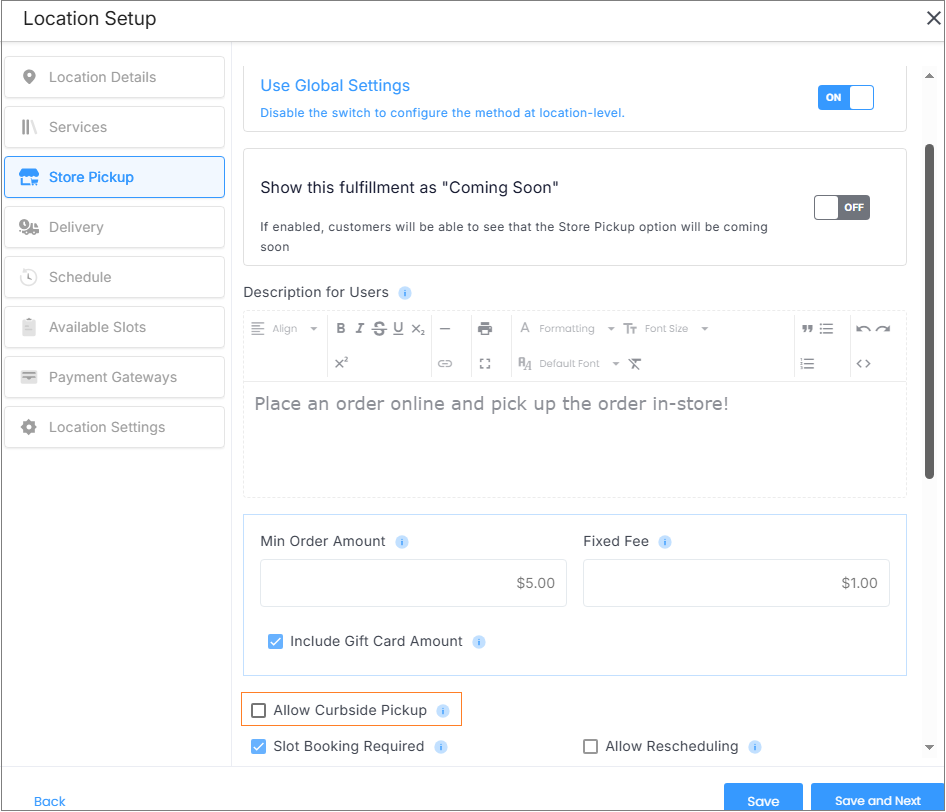Clear text formatting in editor
946x812 pixels.
[635, 363]
